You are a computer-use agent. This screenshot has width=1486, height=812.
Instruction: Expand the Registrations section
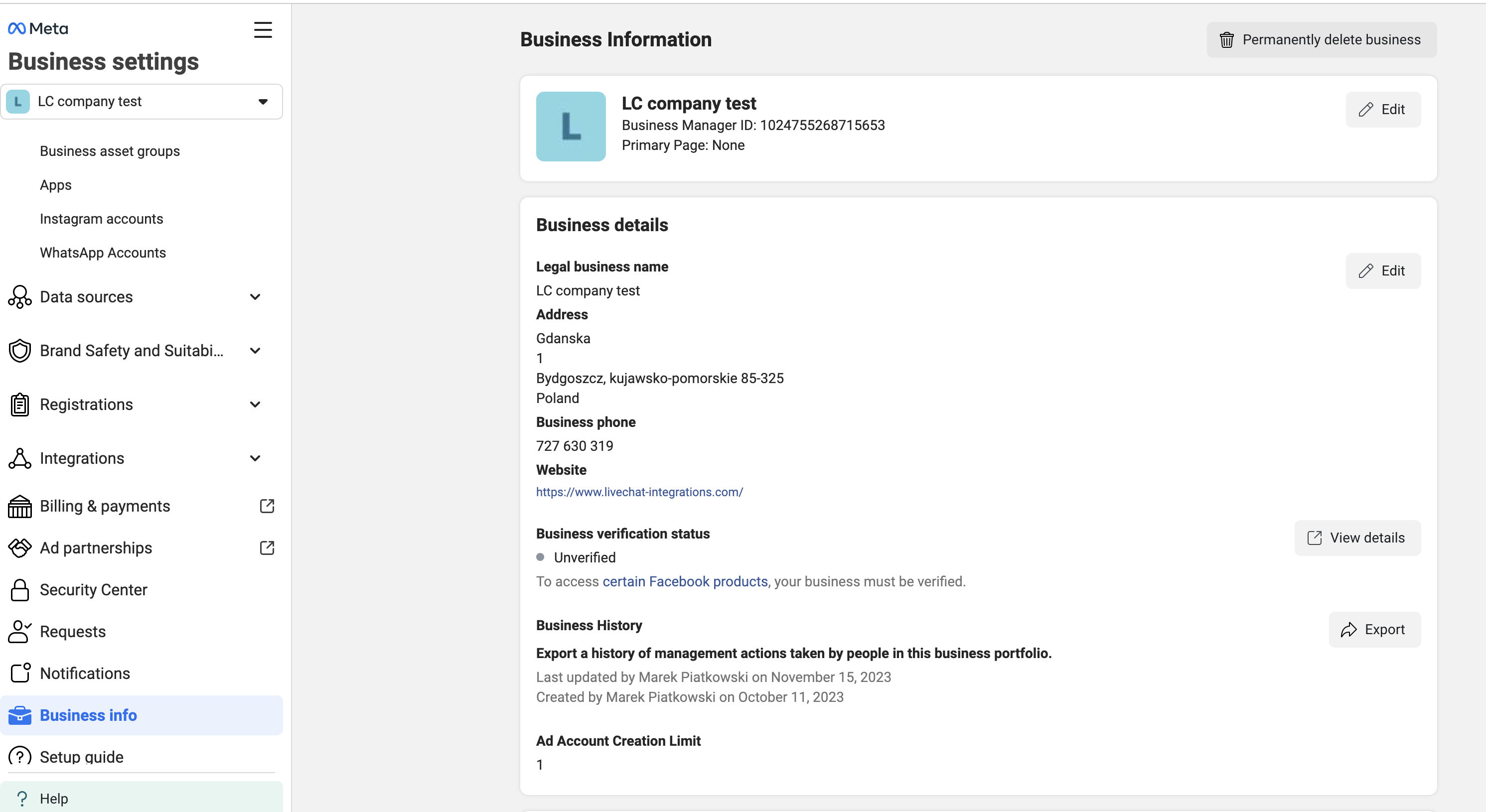point(255,405)
